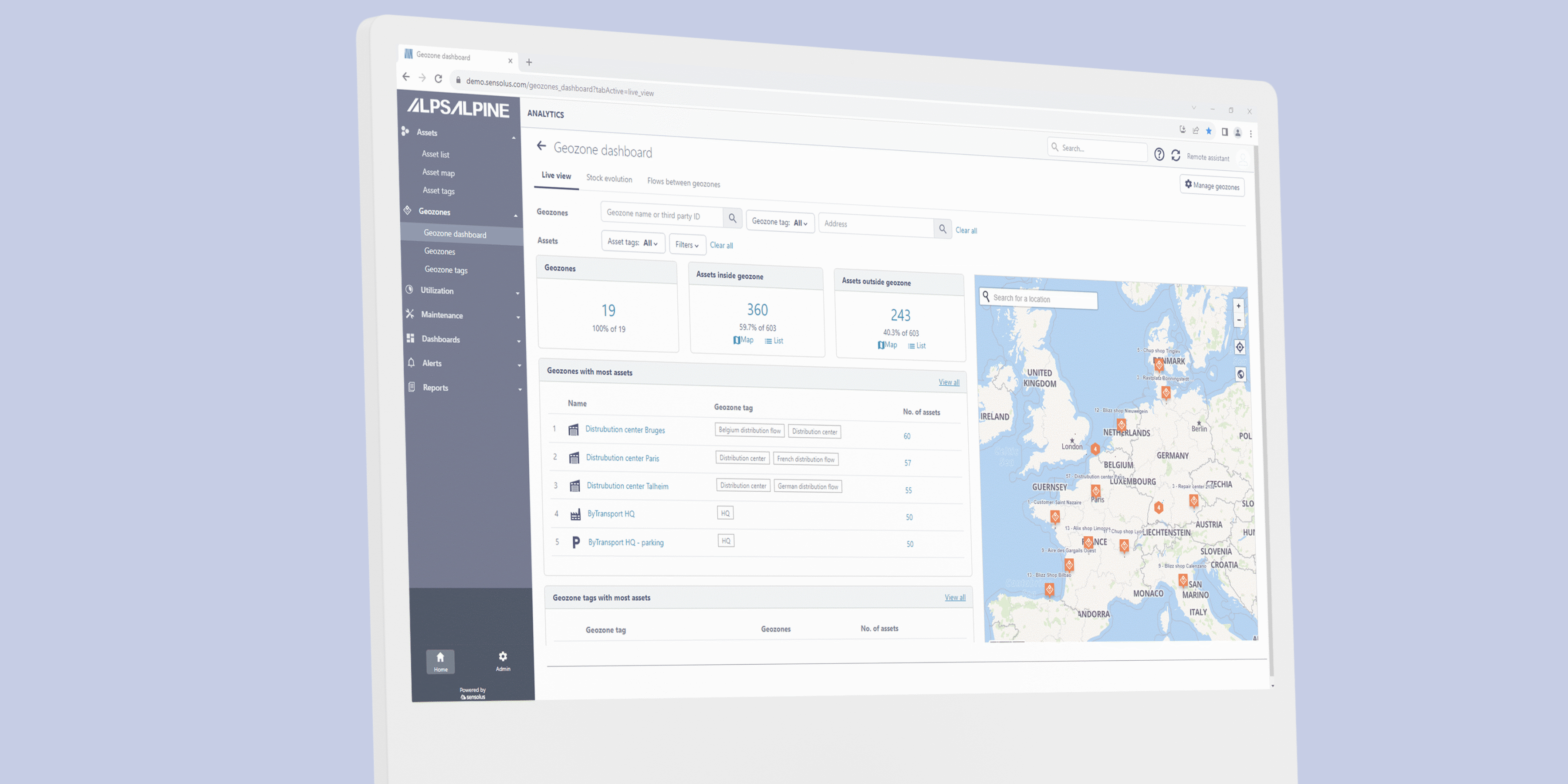This screenshot has width=1568, height=784.
Task: Click the Manage geozones button
Action: [1211, 186]
